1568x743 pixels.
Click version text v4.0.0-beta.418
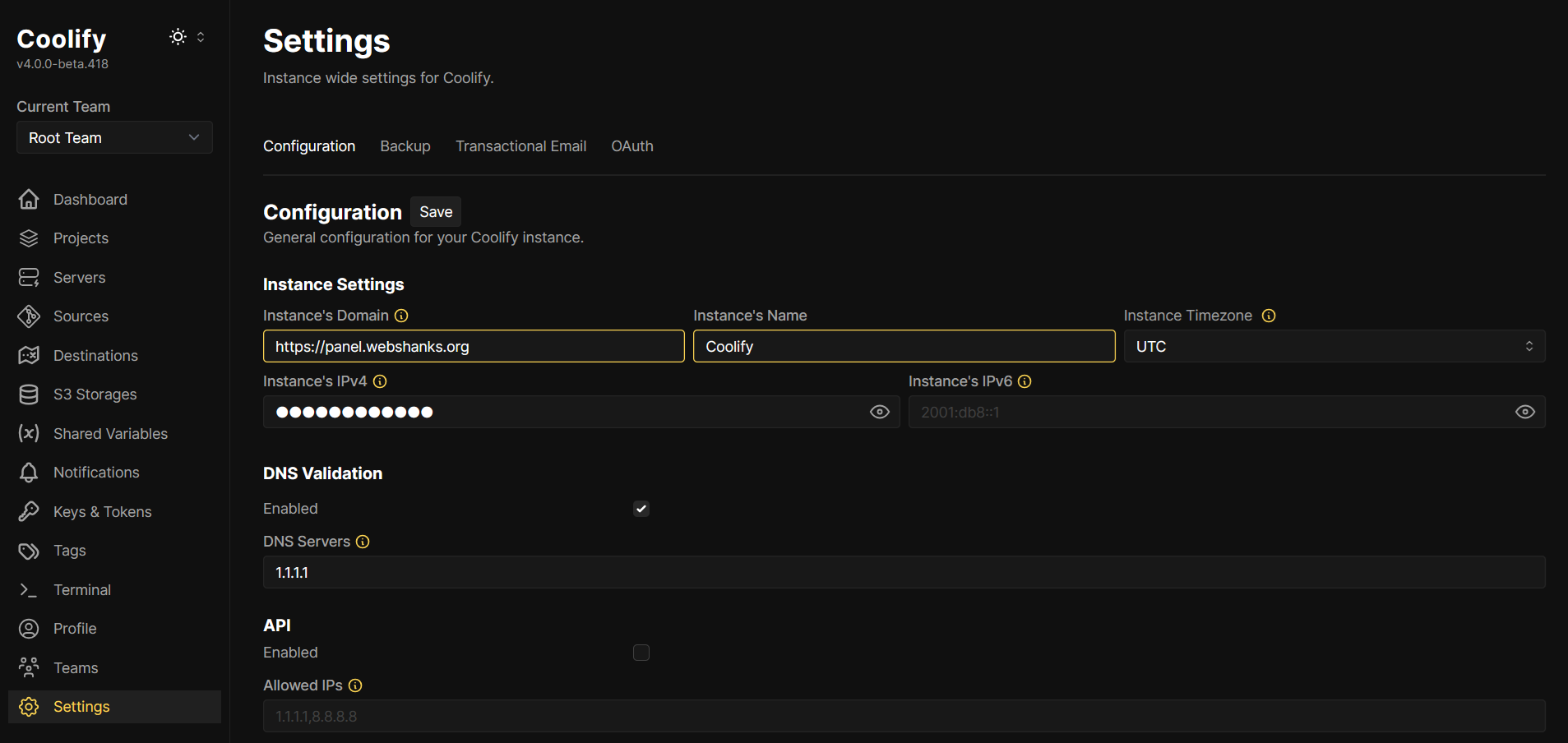pos(62,64)
